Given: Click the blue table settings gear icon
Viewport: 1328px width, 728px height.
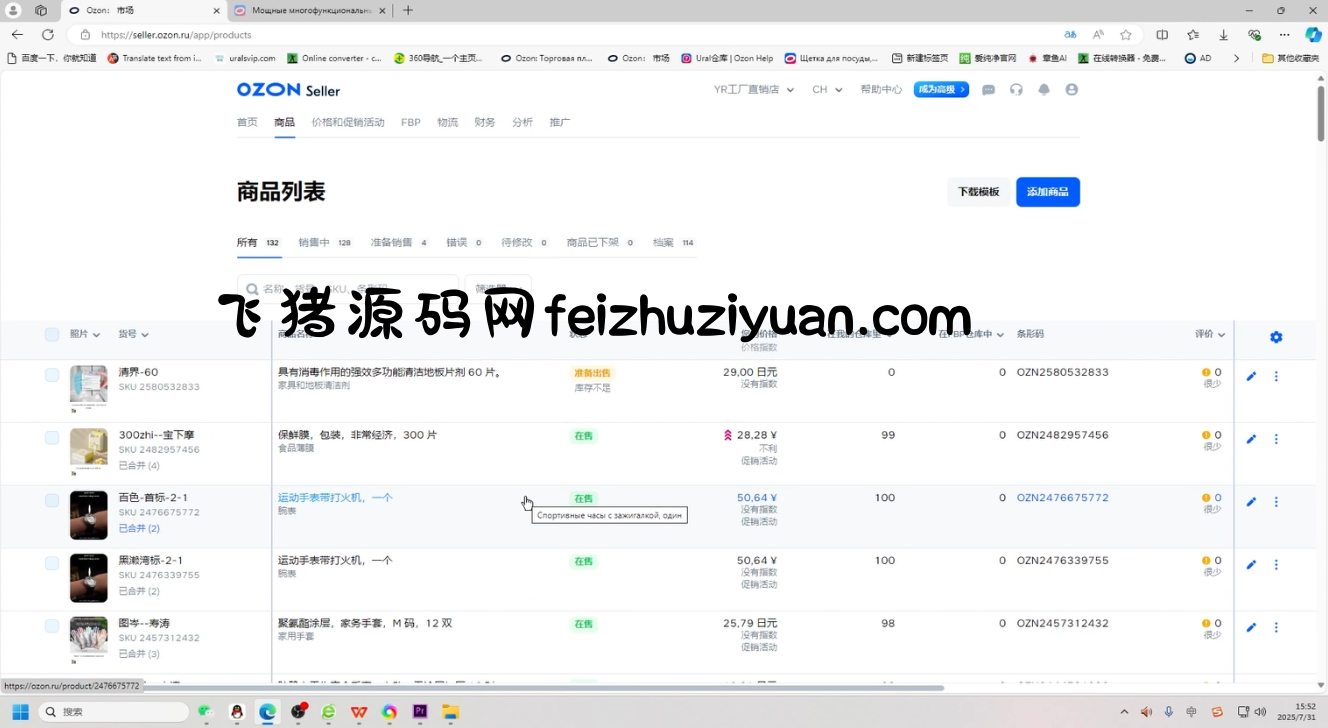Looking at the screenshot, I should (x=1276, y=337).
